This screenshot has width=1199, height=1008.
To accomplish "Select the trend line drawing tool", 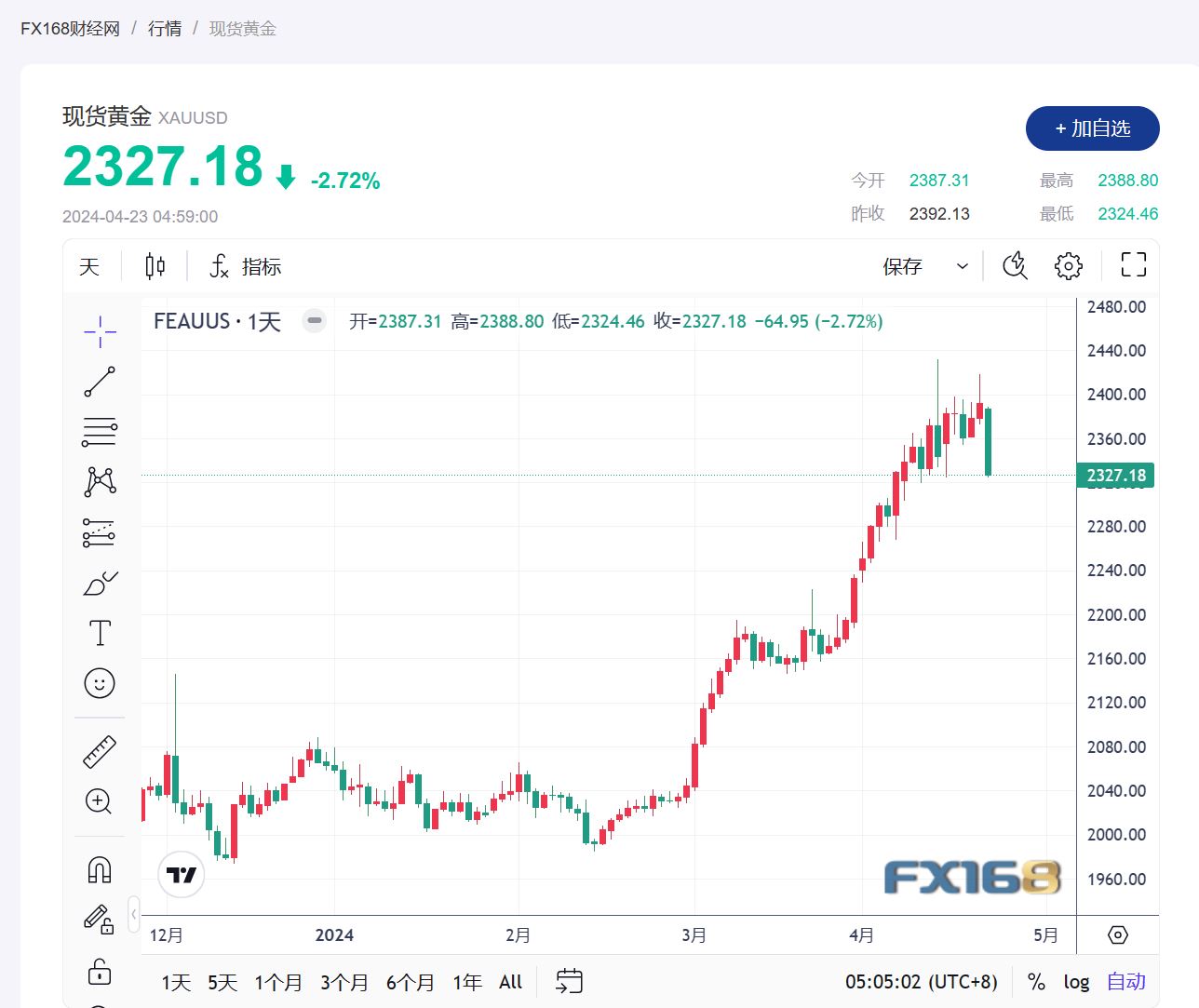I will [x=100, y=382].
